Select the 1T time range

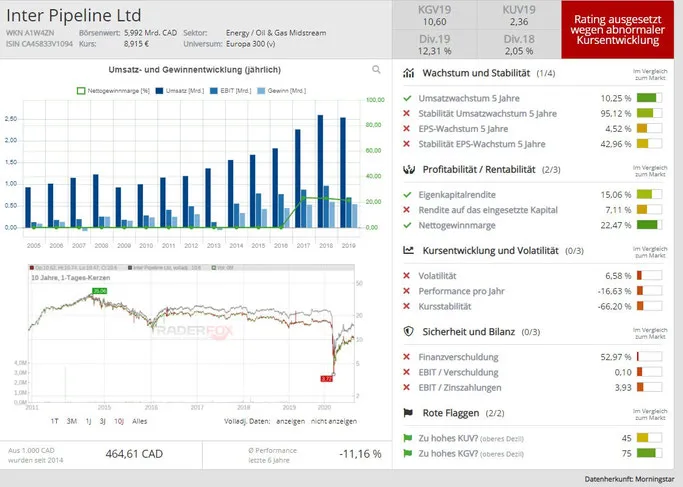[x=54, y=421]
